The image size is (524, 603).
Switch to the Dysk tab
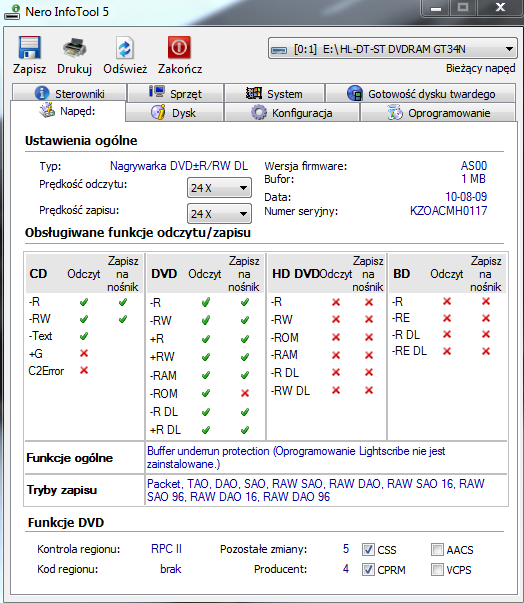pyautogui.click(x=174, y=113)
